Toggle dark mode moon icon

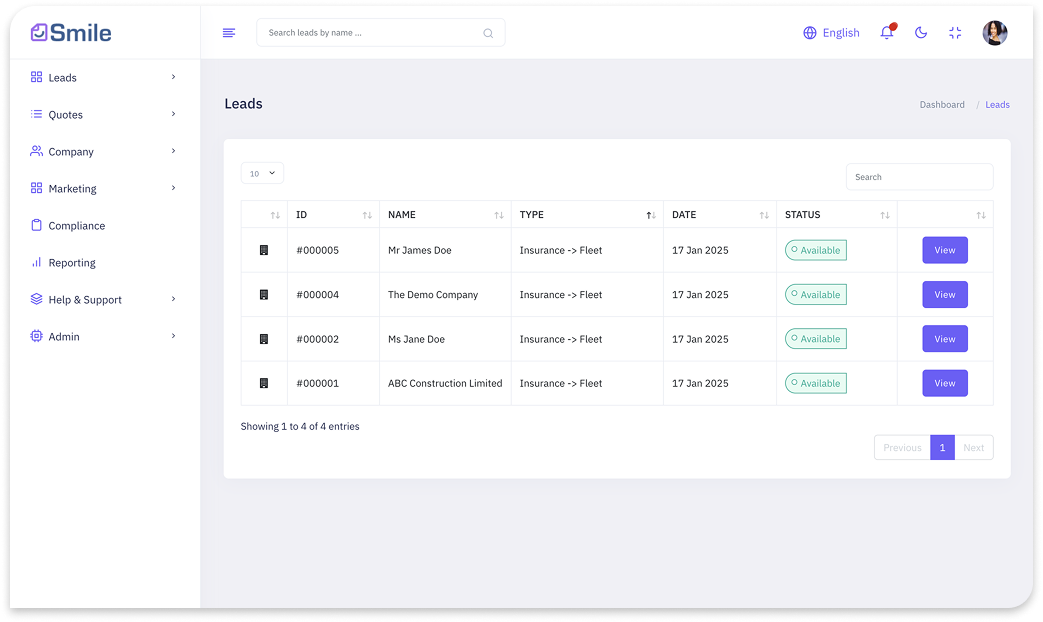point(921,33)
